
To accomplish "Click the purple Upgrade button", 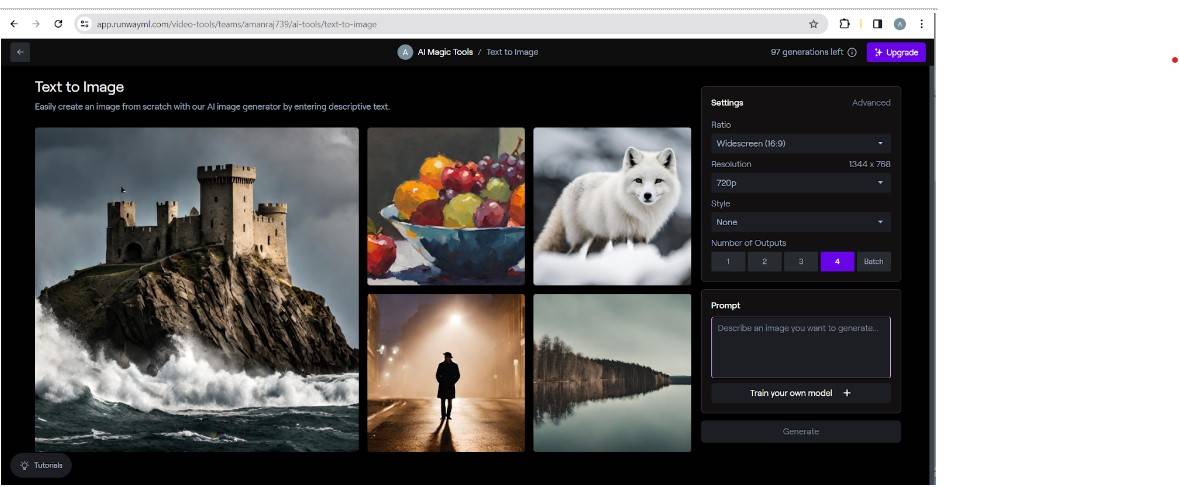I will click(x=895, y=52).
